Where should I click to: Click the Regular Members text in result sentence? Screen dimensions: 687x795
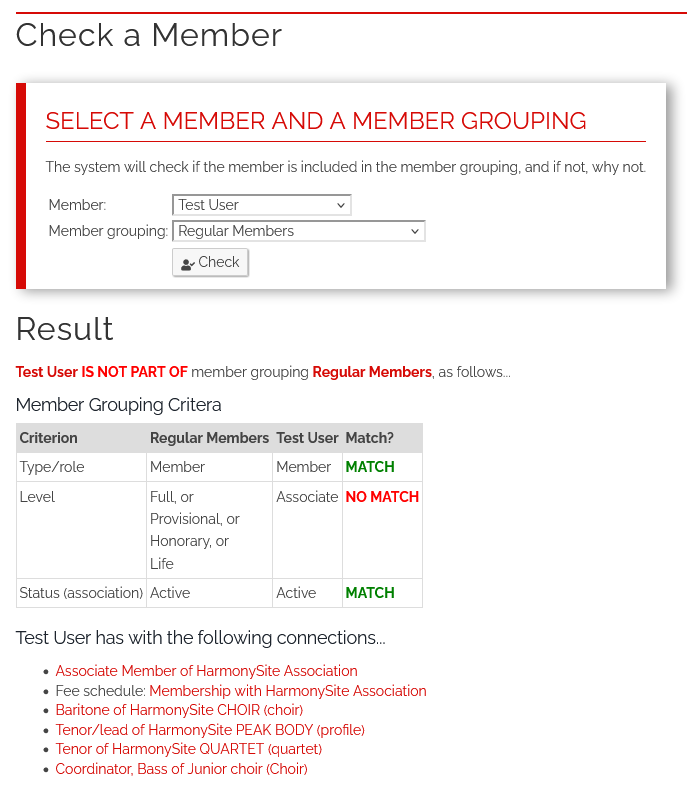pos(372,372)
